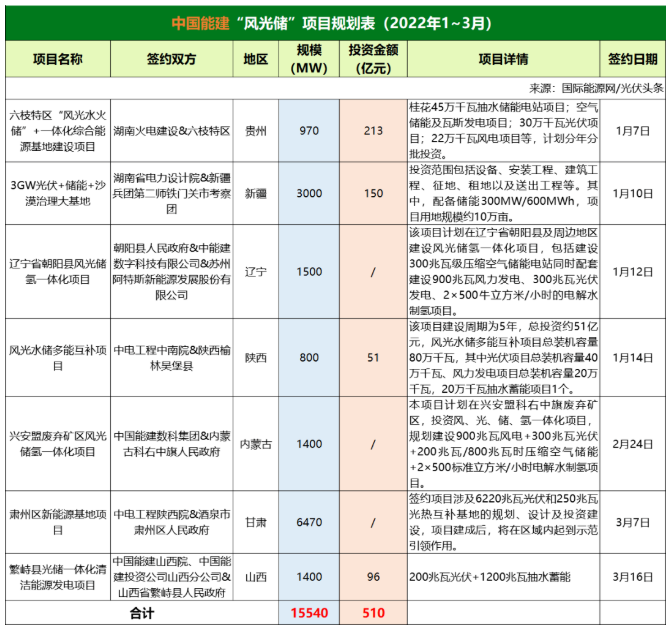
Task: Select the 贵州 region cell
Action: point(256,130)
